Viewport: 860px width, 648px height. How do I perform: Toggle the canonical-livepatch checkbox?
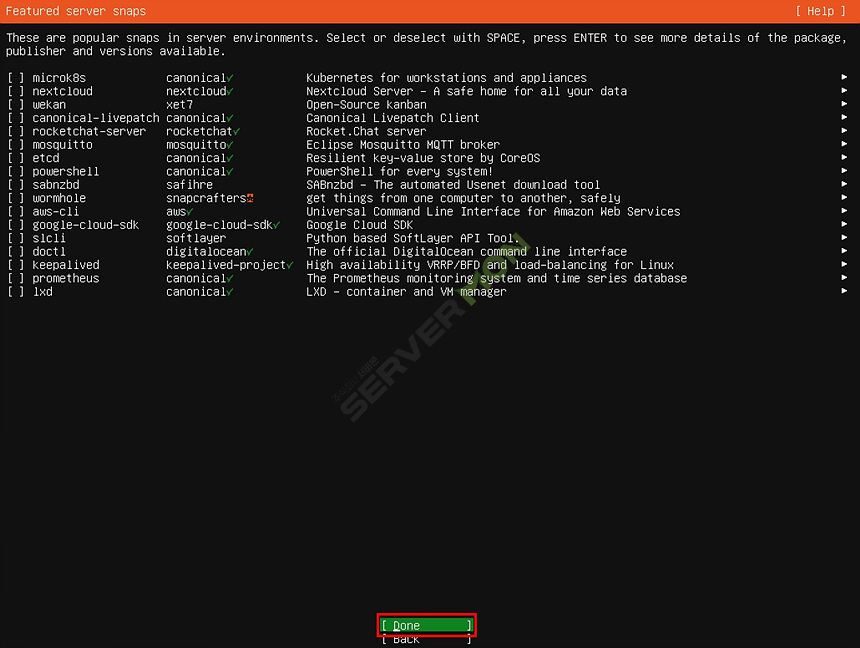(16, 118)
